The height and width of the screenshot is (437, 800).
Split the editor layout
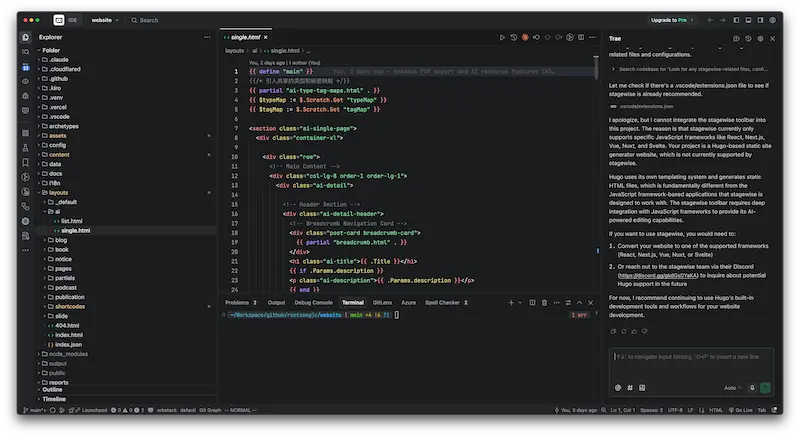pyautogui.click(x=581, y=37)
